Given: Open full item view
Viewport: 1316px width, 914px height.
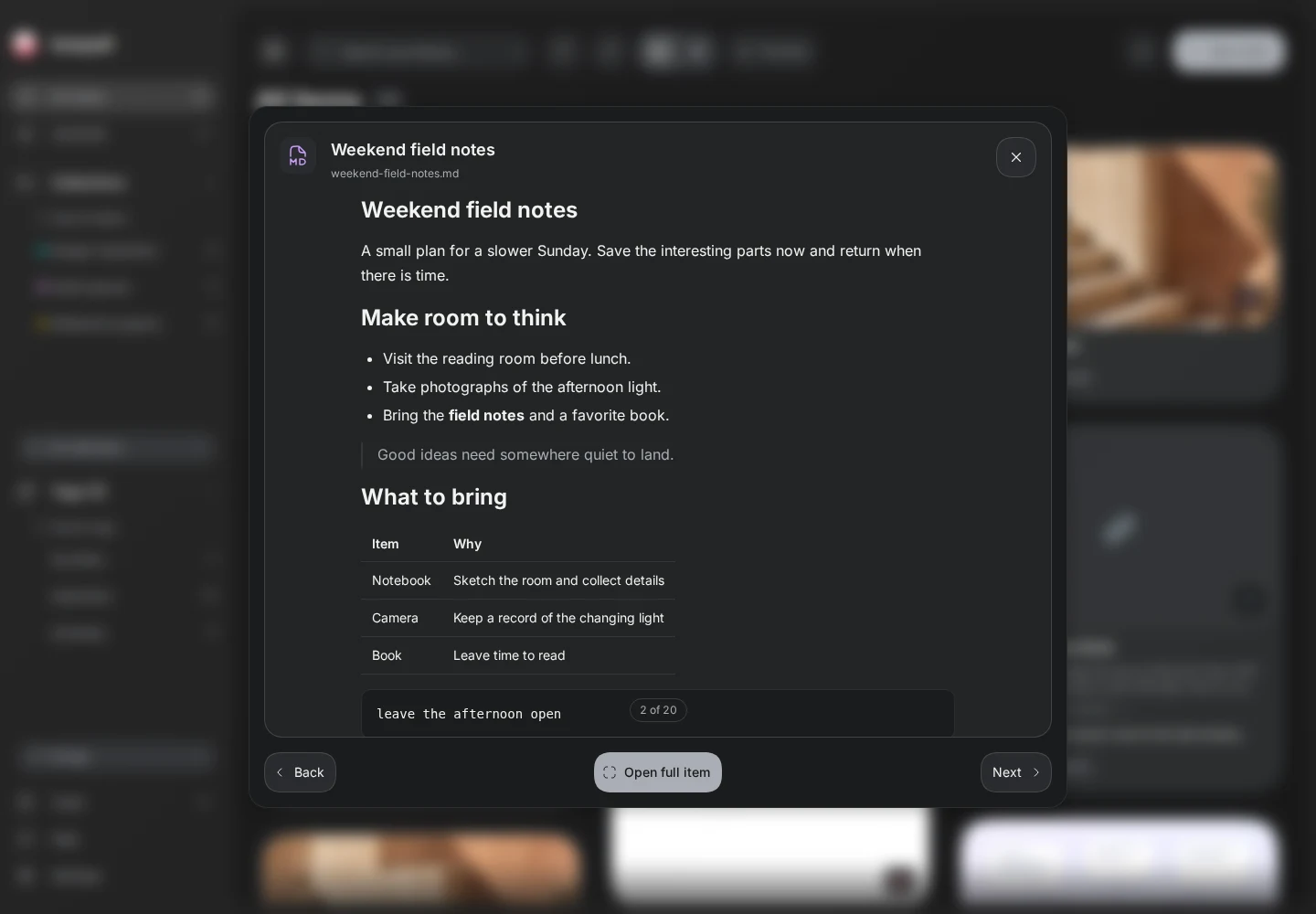Looking at the screenshot, I should [657, 772].
